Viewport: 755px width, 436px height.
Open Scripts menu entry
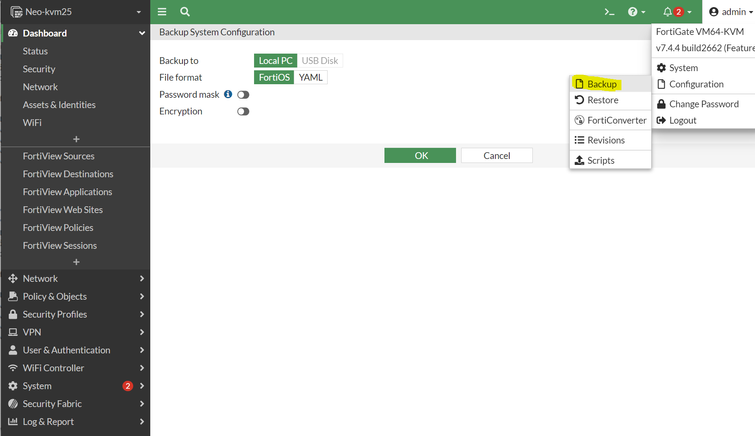click(x=610, y=160)
